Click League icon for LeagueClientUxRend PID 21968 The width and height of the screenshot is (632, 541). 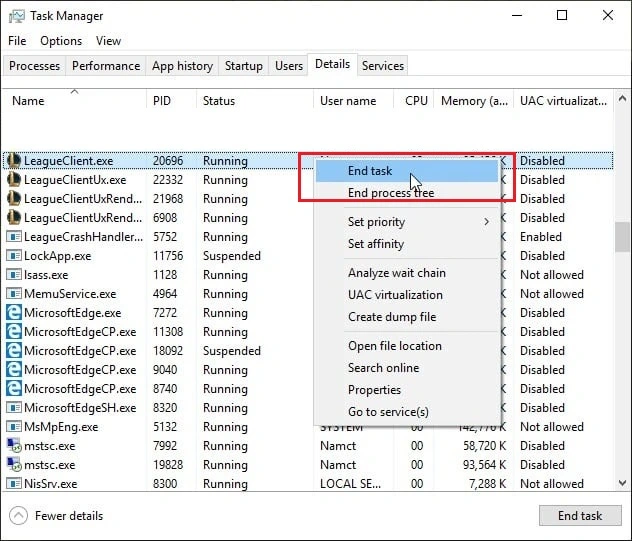[x=14, y=198]
